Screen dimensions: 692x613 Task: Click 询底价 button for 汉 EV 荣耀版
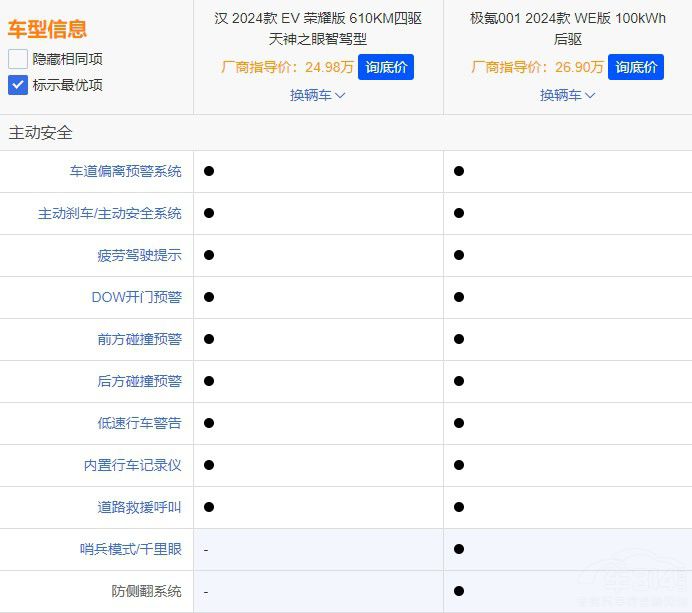pos(386,67)
